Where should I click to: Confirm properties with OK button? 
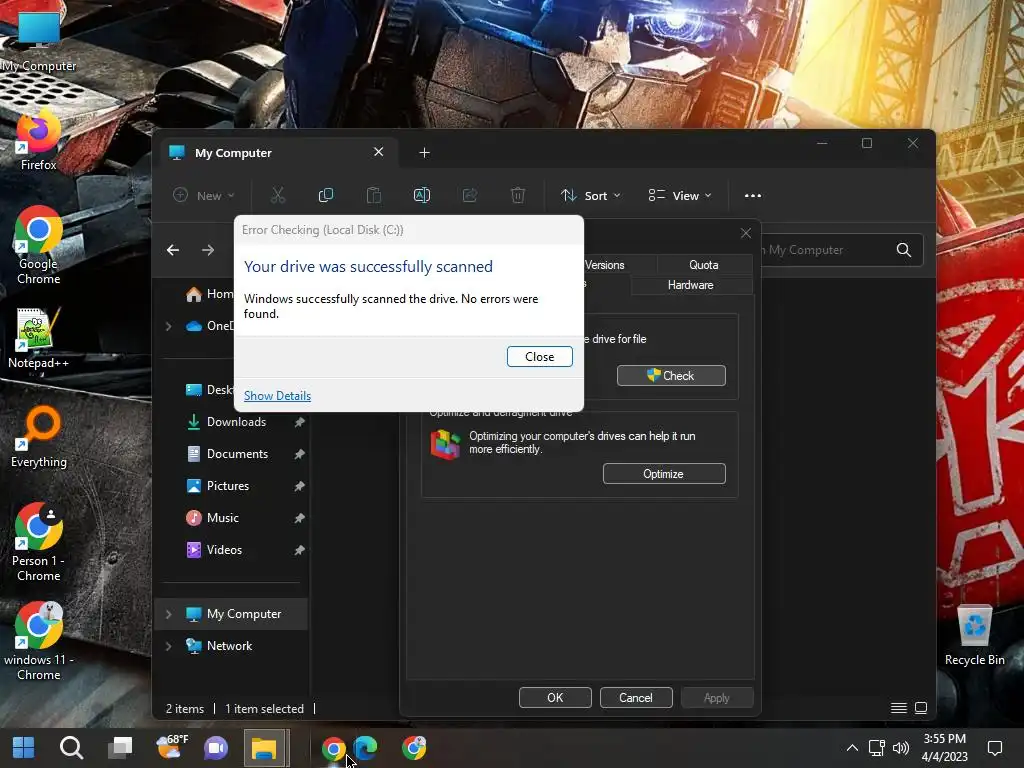point(555,697)
